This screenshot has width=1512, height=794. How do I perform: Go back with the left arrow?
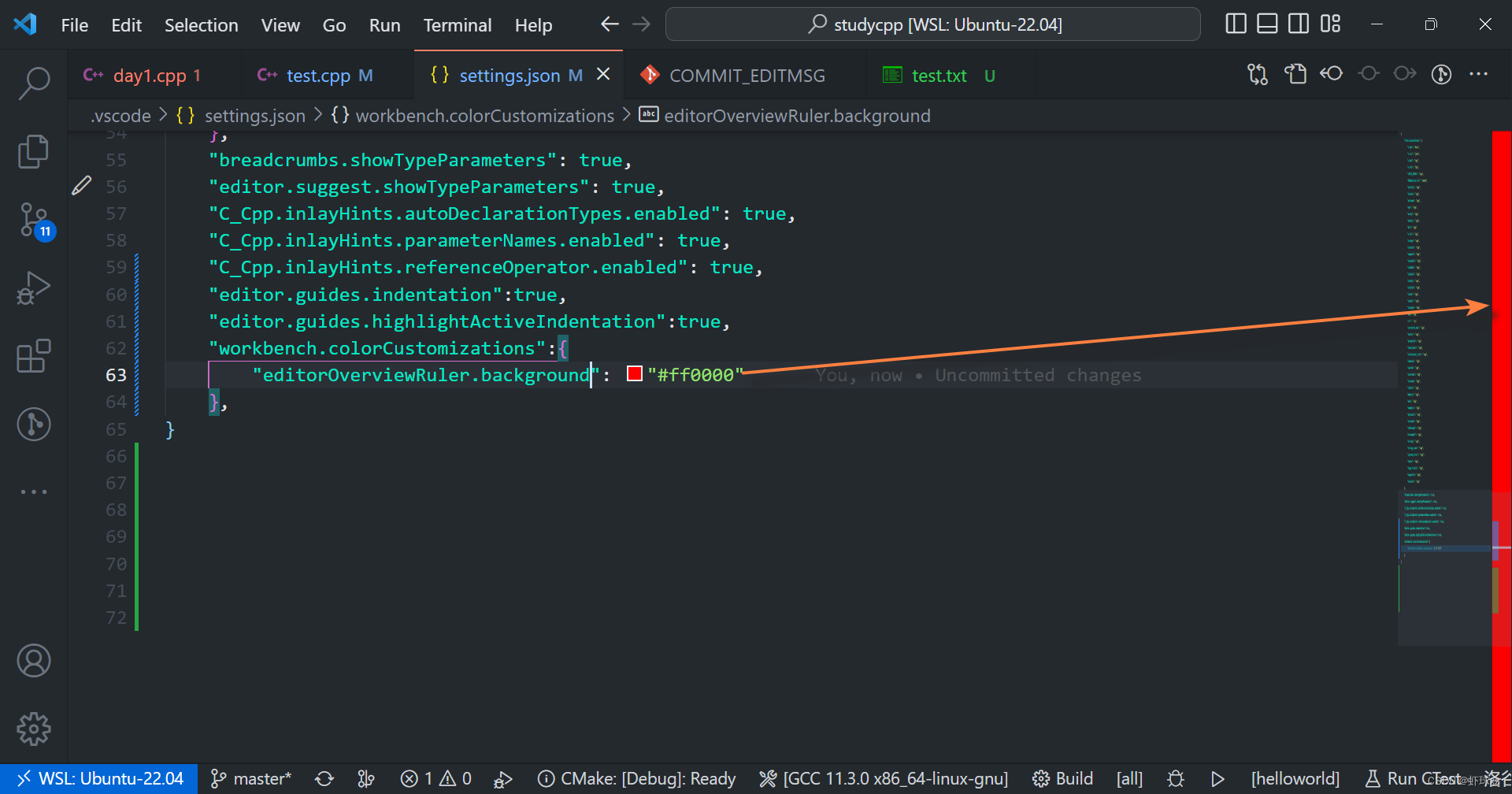pyautogui.click(x=610, y=24)
